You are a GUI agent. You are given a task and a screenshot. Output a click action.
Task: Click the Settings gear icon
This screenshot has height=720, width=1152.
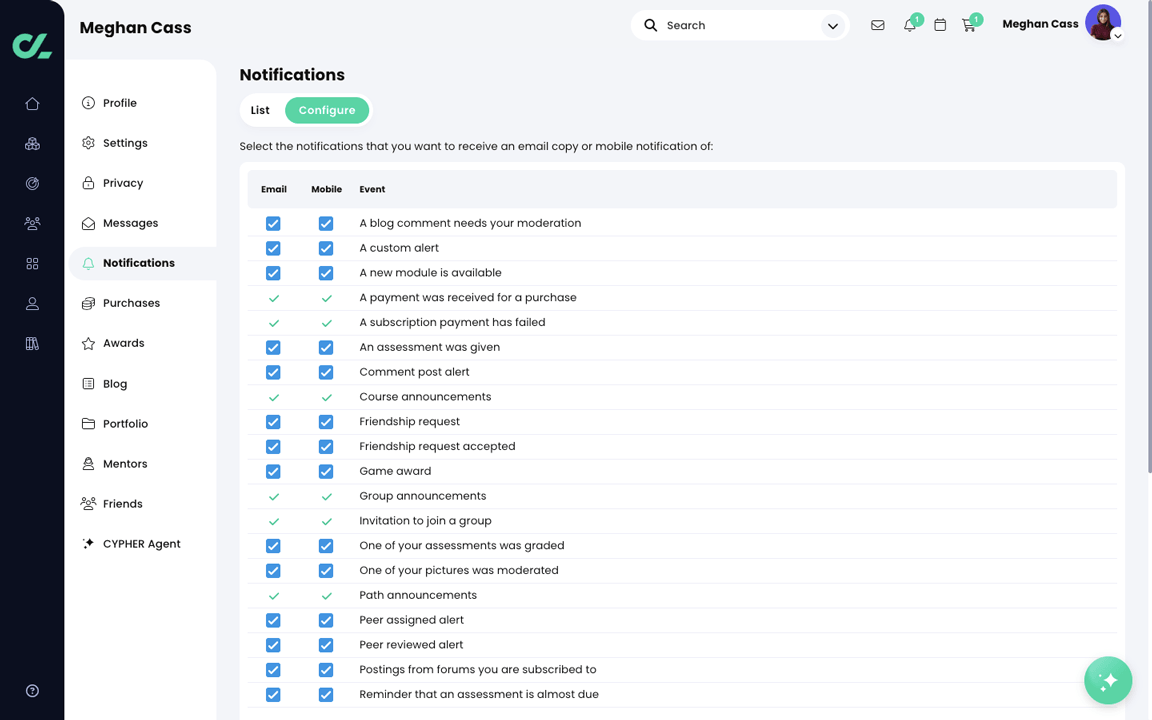point(88,143)
